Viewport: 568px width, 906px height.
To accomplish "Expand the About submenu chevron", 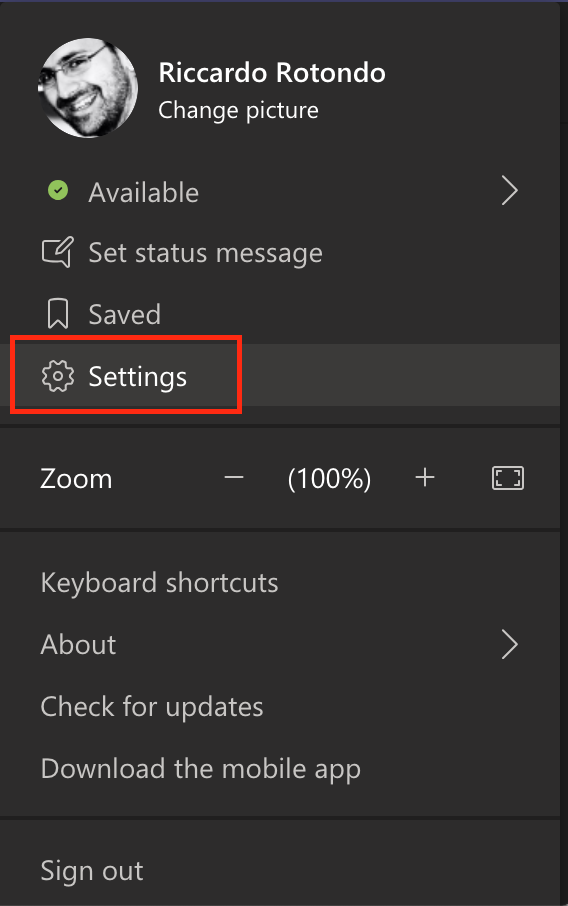I will pyautogui.click(x=510, y=645).
